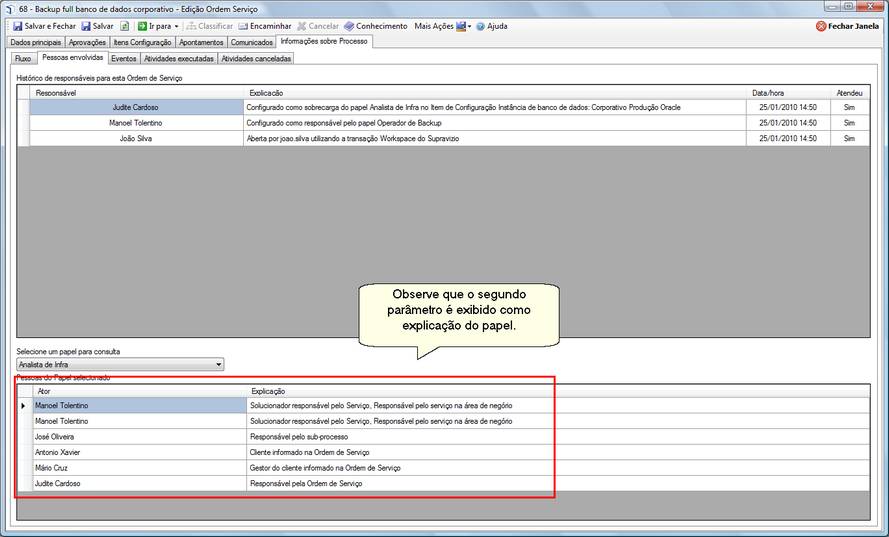Click the Classificar toolbar button
The image size is (889, 537).
point(209,26)
